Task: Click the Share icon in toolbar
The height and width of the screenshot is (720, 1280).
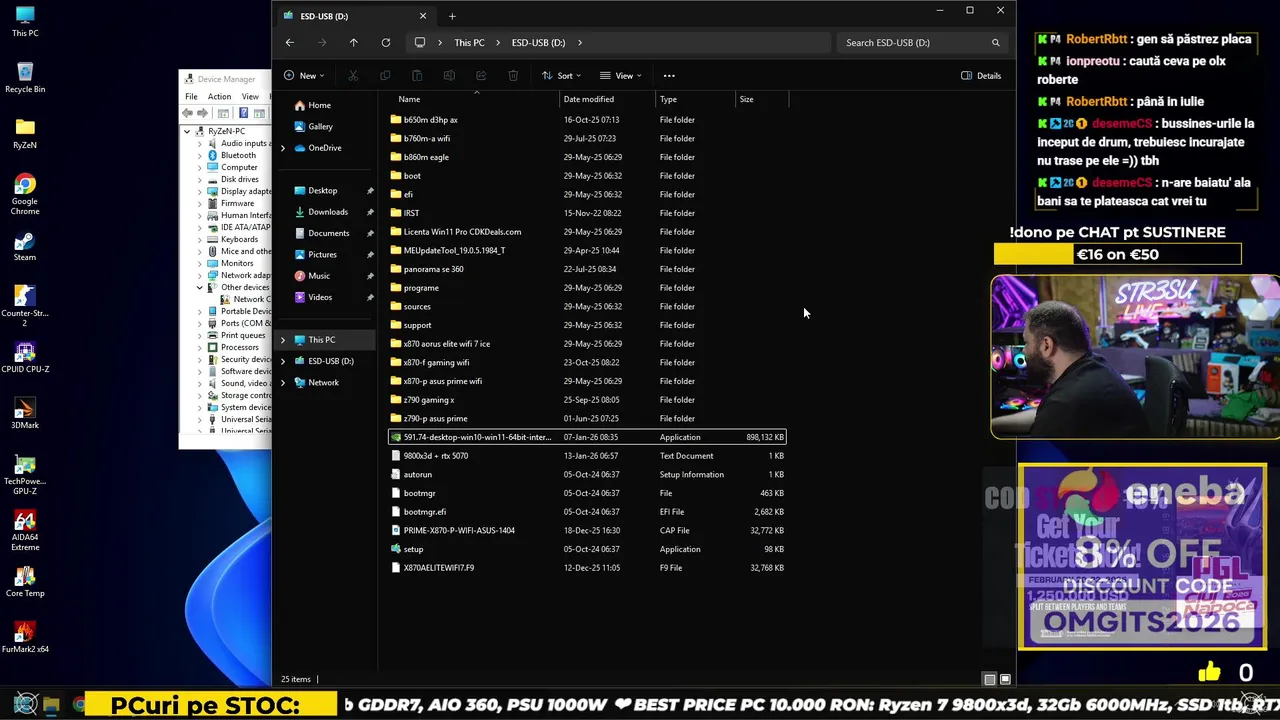Action: pyautogui.click(x=481, y=76)
